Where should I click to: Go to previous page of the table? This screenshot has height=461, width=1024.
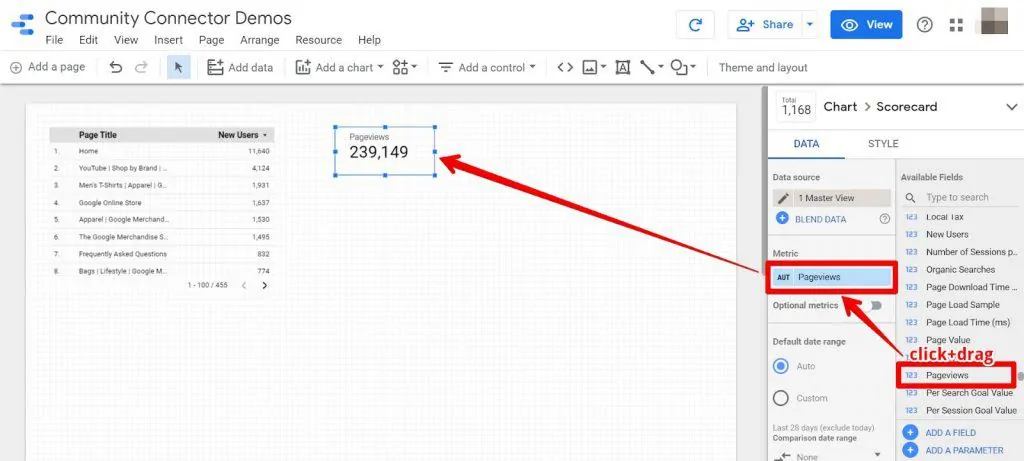tap(244, 285)
